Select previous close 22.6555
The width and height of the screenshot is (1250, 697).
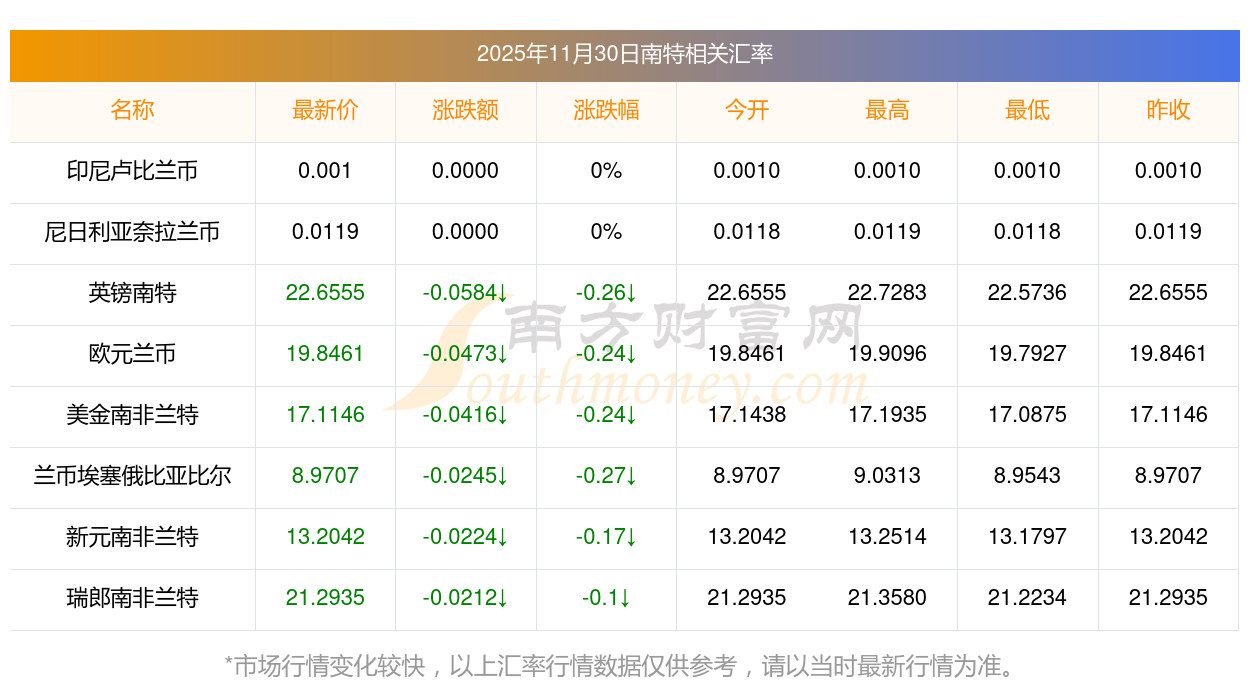pyautogui.click(x=1168, y=293)
